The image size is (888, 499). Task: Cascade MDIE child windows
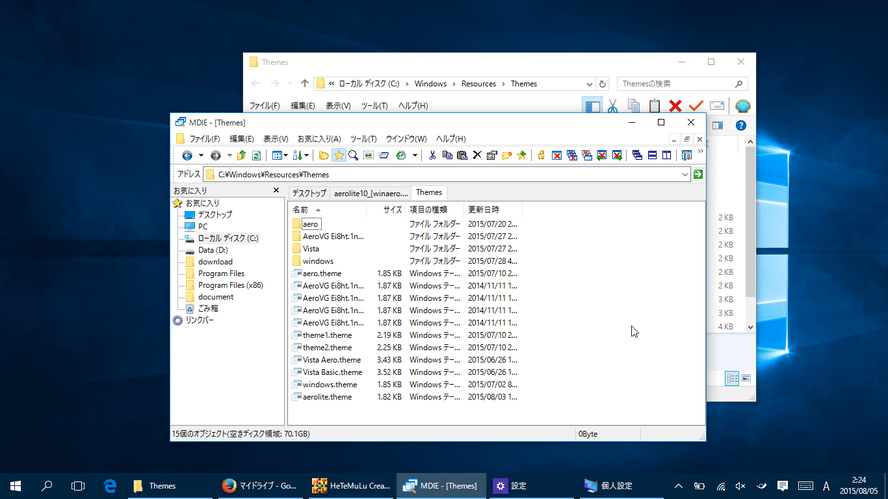point(637,155)
